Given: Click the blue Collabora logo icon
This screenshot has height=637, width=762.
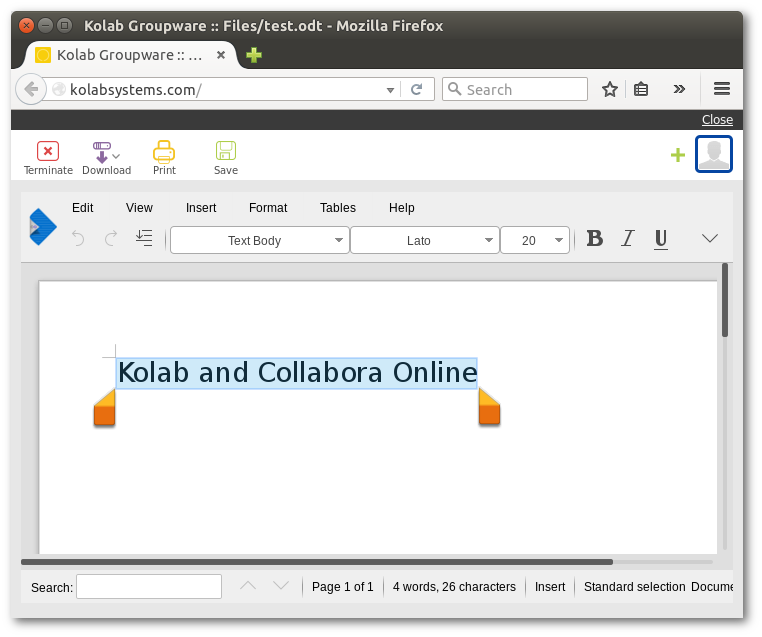Looking at the screenshot, I should [43, 226].
